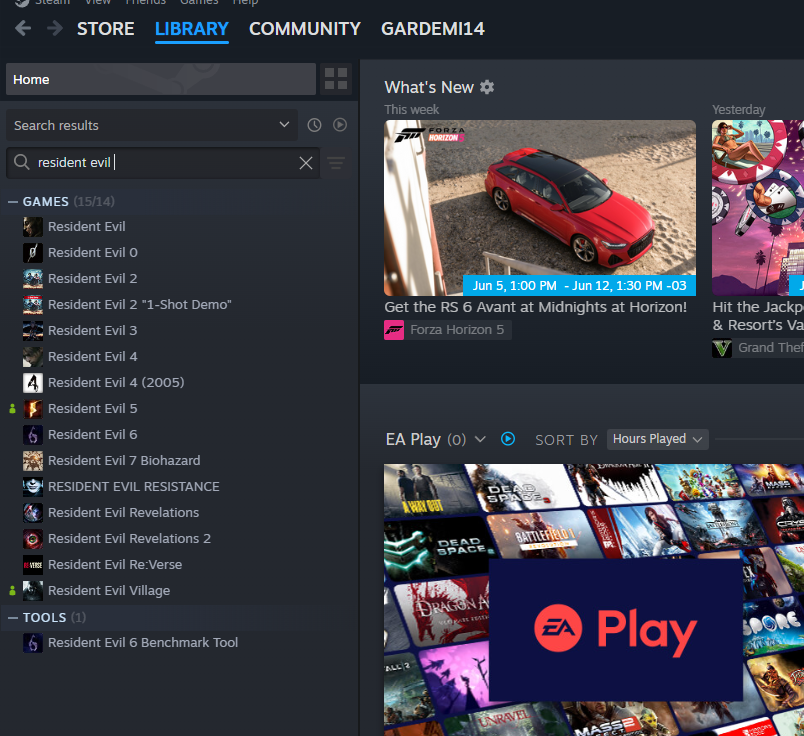Open the LIBRARY tab
This screenshot has height=736, width=804.
pos(192,29)
